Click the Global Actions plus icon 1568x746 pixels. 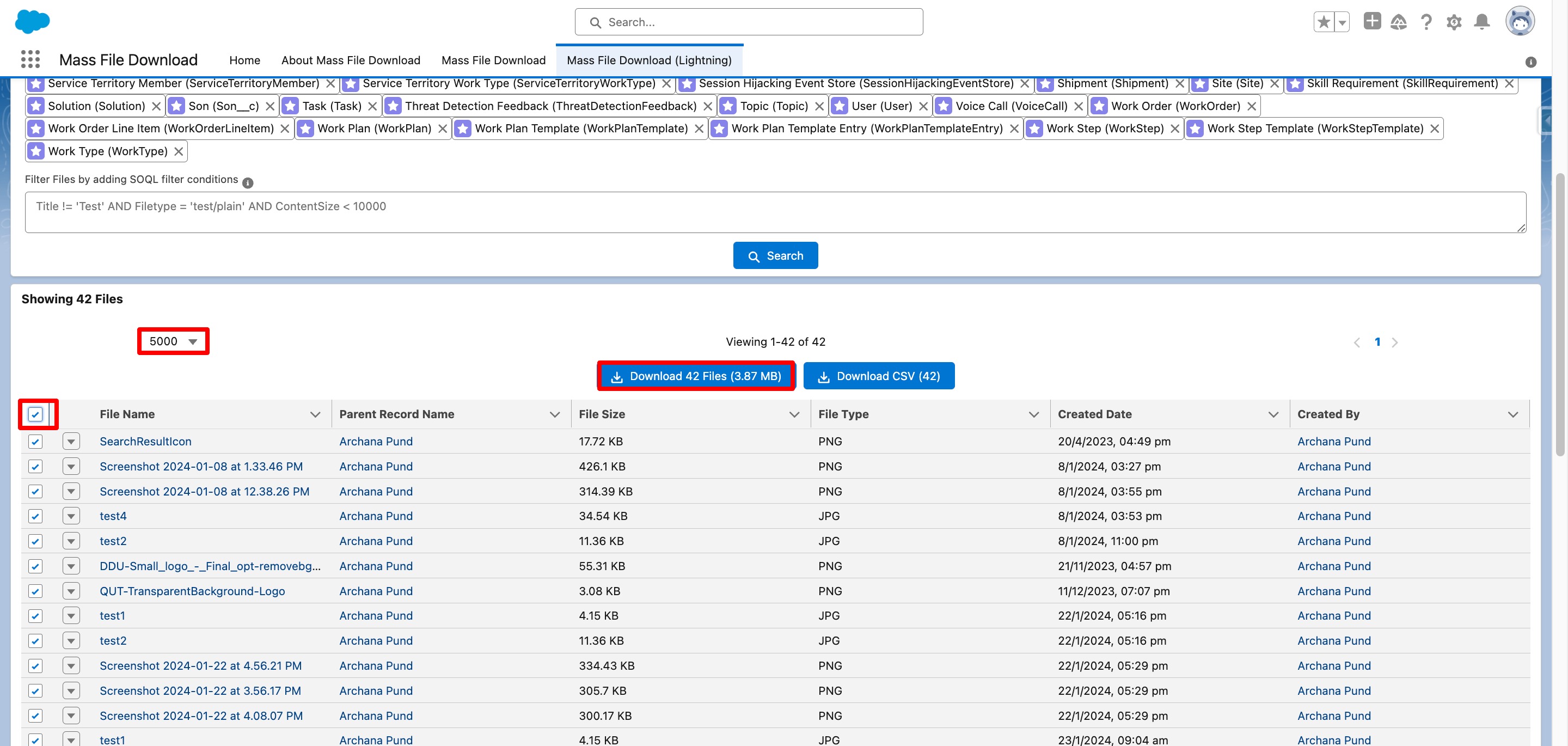point(1372,21)
